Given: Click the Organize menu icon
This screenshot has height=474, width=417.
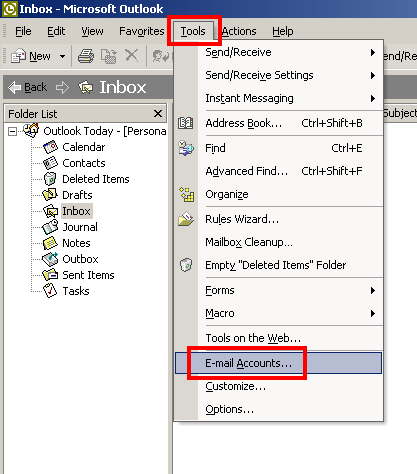Looking at the screenshot, I should coord(187,194).
